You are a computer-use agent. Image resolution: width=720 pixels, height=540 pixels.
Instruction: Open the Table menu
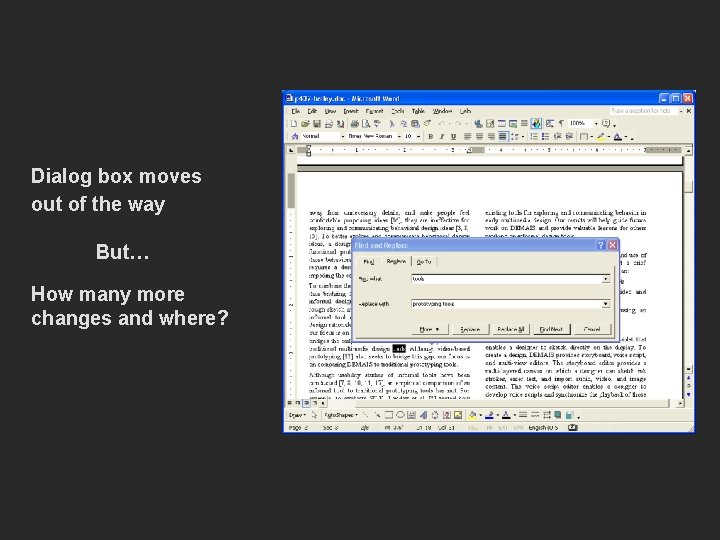[418, 111]
